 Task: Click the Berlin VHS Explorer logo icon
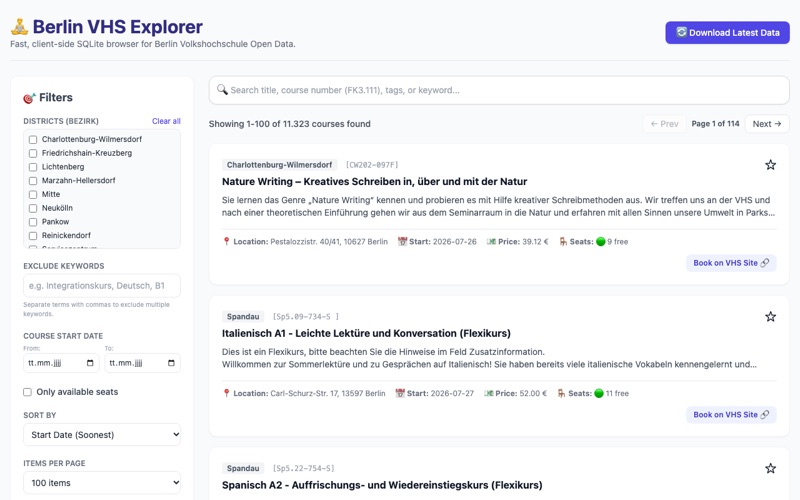19,27
